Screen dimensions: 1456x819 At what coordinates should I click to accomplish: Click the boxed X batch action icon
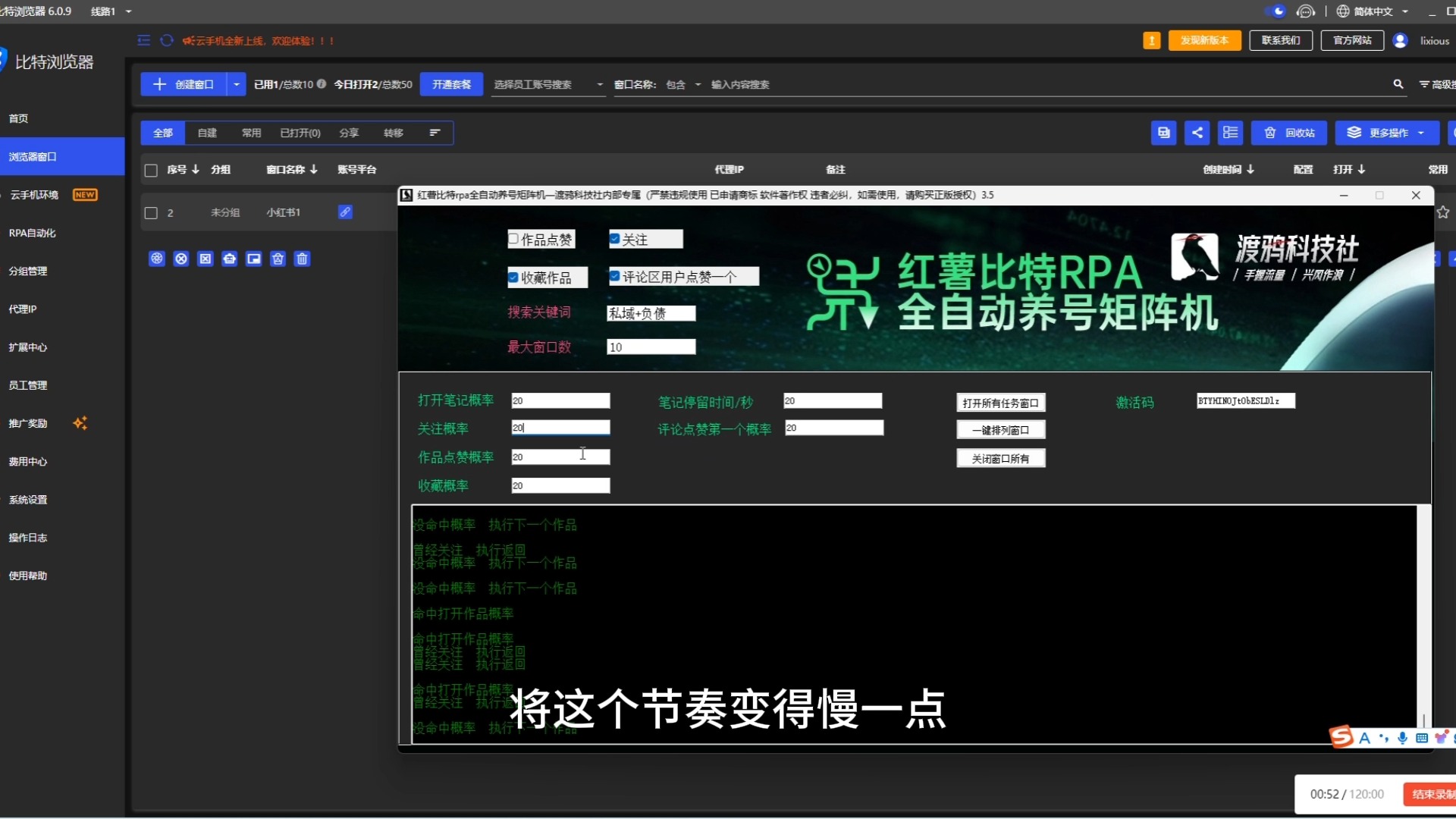[205, 259]
